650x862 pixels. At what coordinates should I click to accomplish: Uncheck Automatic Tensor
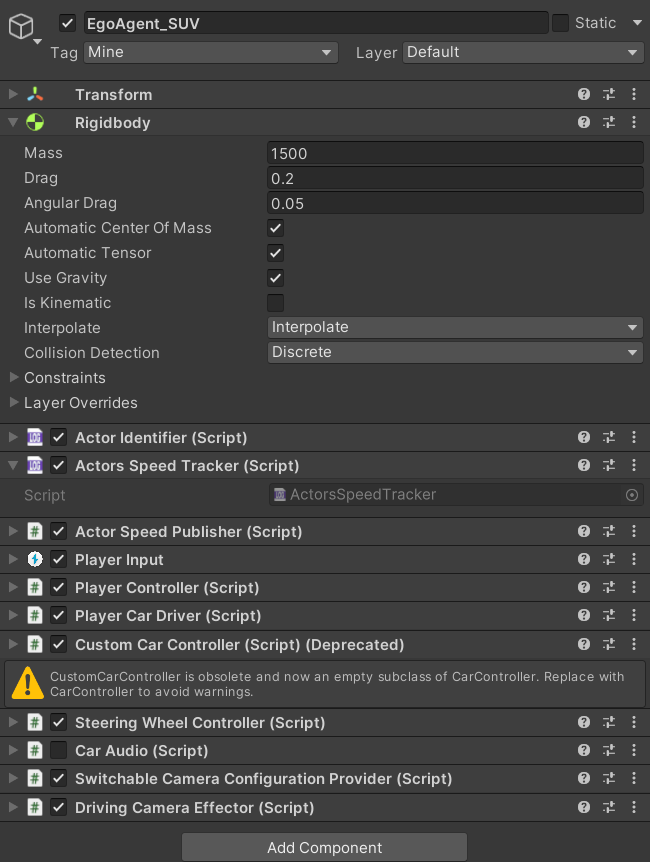[276, 253]
